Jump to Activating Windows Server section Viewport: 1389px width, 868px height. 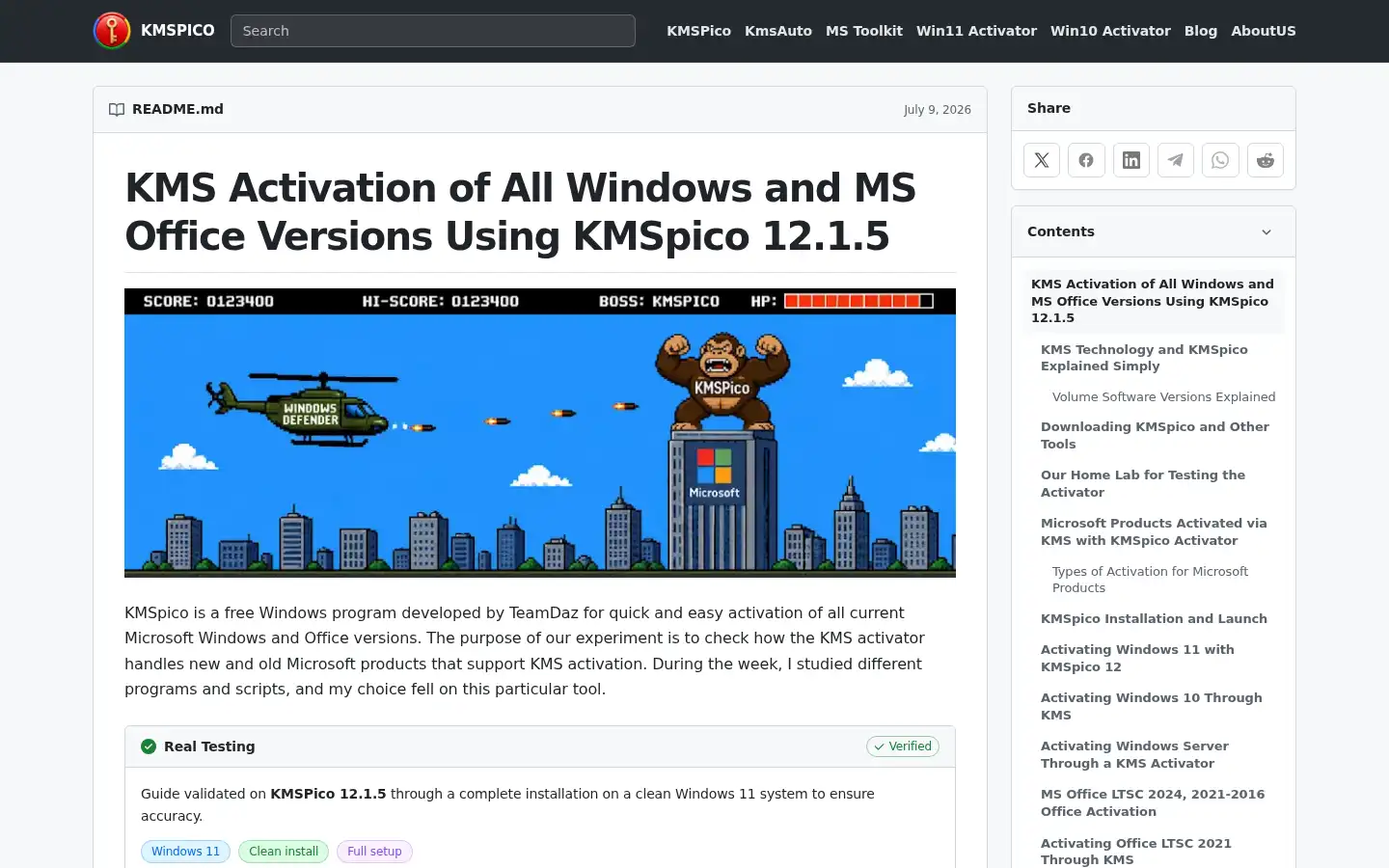1134,754
